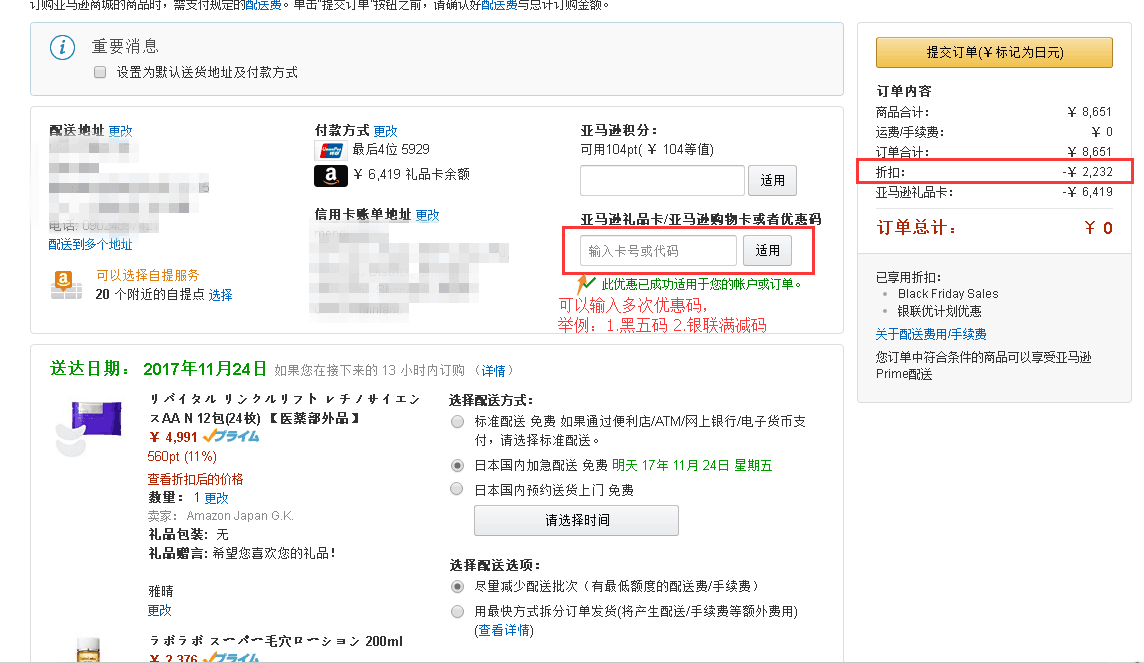Screen dimensions: 1144x663
Task: Click the important message info icon
Action: tap(62, 48)
